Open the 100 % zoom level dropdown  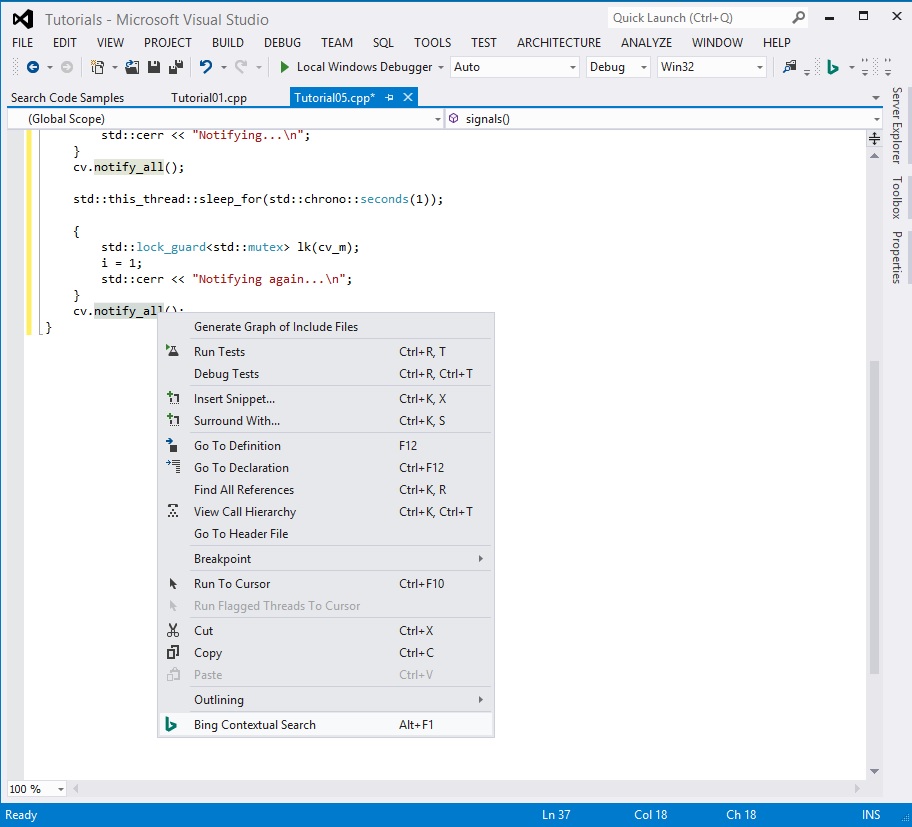click(x=59, y=790)
